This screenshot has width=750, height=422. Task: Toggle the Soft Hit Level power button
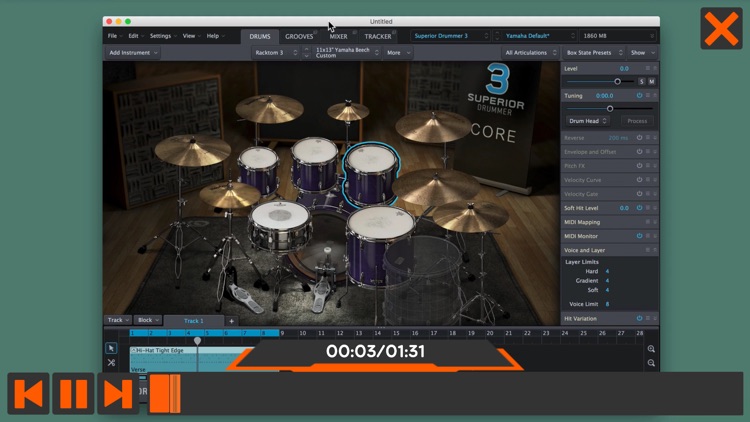tap(639, 208)
